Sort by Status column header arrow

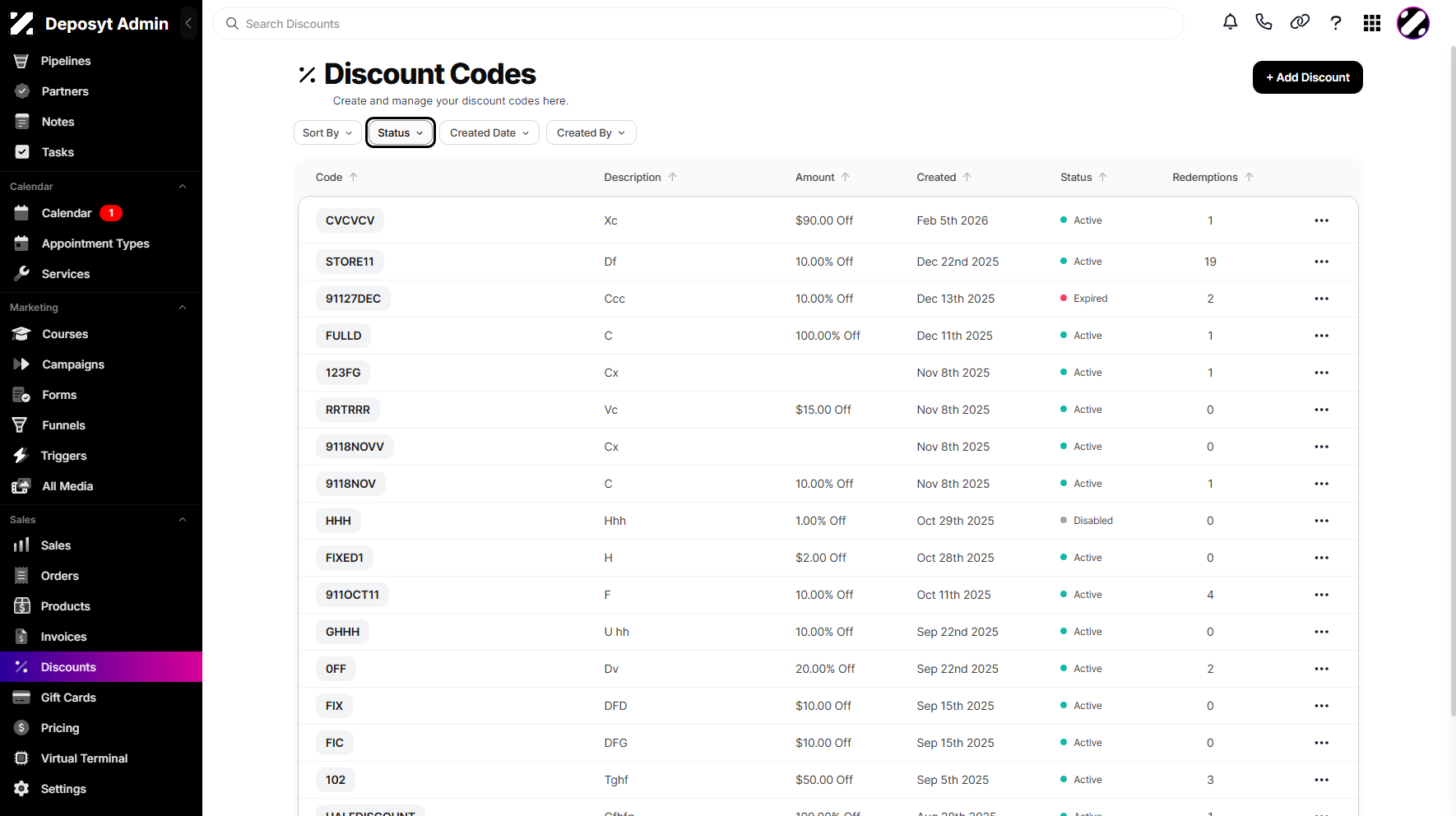click(1103, 177)
